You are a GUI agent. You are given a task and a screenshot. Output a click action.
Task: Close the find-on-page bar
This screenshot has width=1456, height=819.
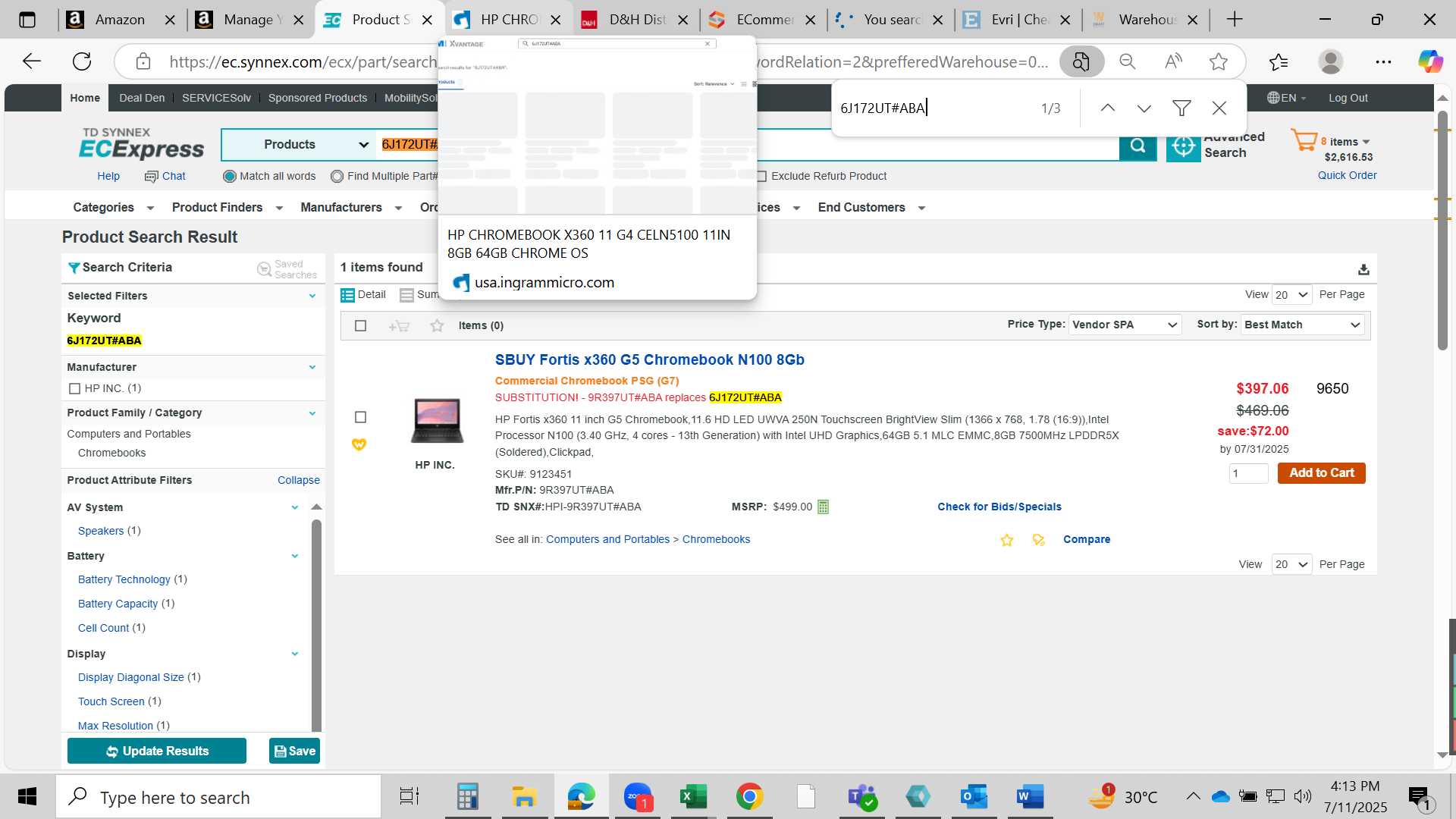(1219, 108)
